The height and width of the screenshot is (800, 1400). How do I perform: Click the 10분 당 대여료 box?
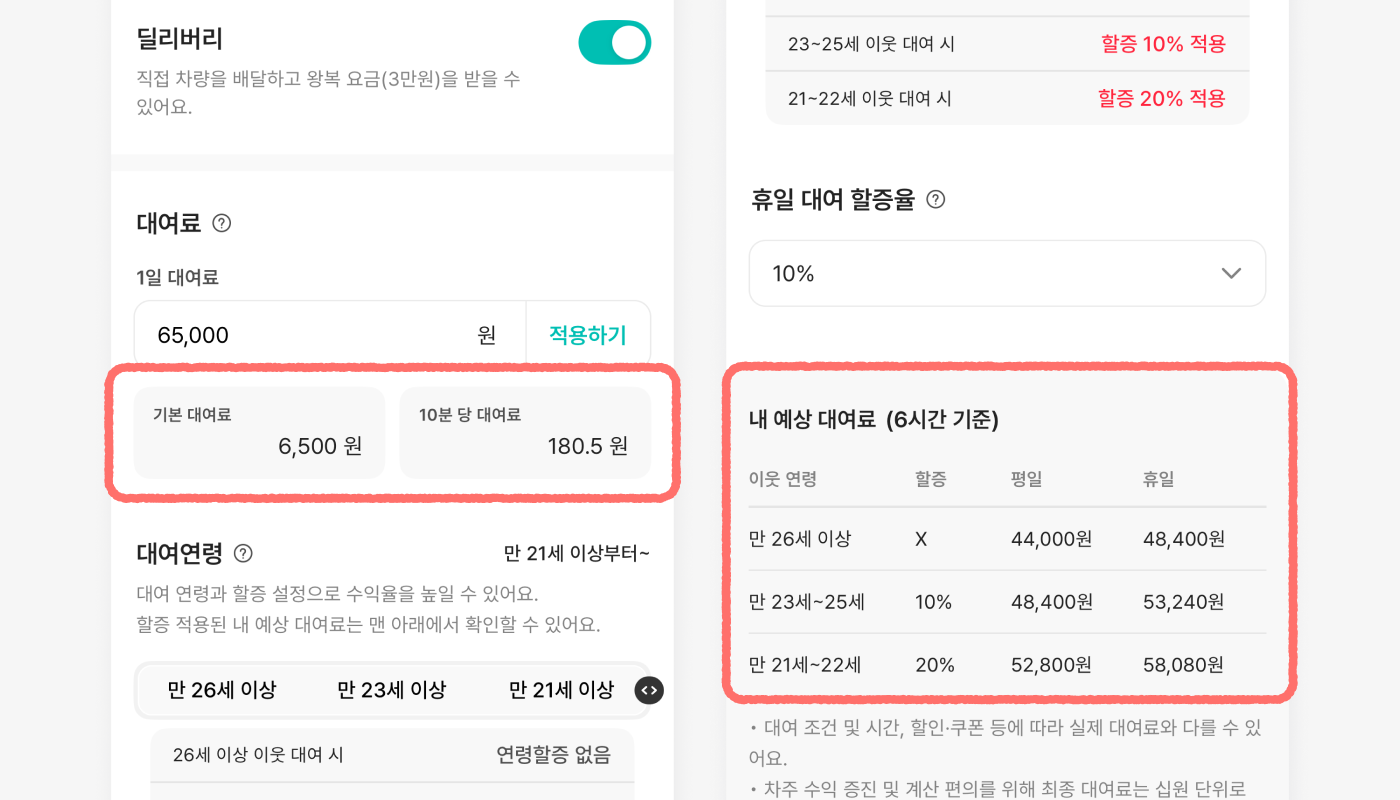point(525,432)
